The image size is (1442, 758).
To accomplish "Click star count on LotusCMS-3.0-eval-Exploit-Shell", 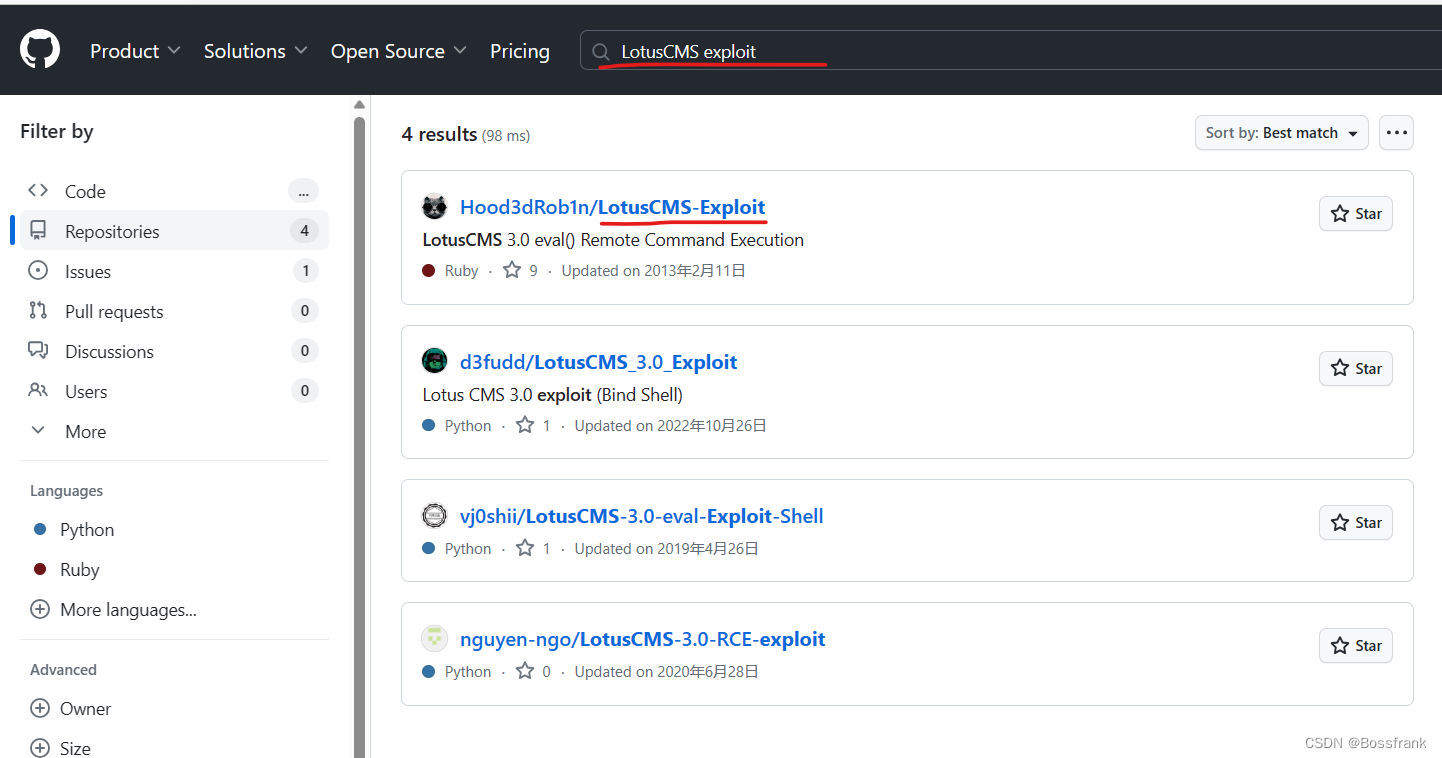I will click(533, 548).
